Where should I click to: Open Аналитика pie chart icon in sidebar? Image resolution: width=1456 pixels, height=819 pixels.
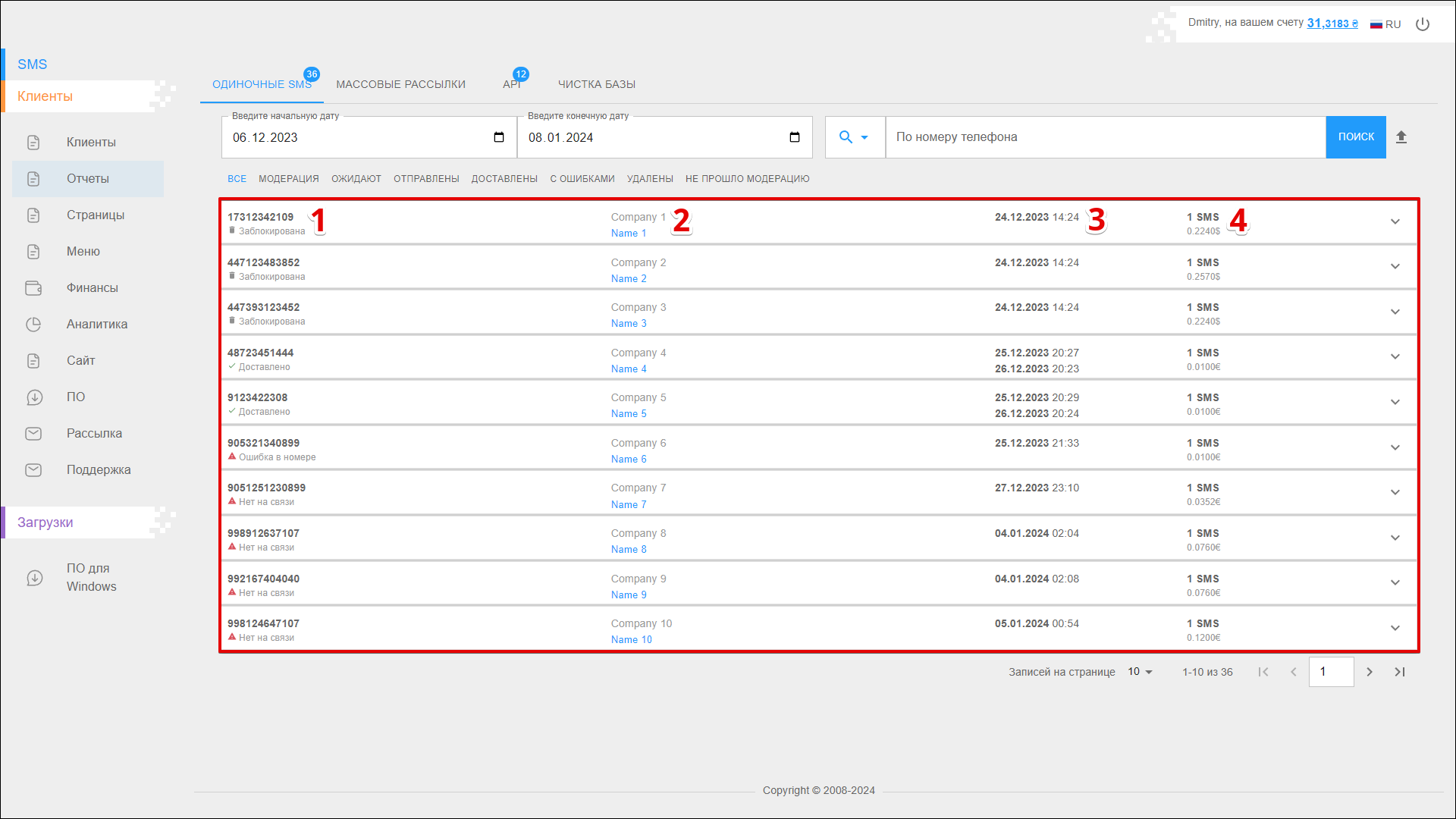click(33, 325)
